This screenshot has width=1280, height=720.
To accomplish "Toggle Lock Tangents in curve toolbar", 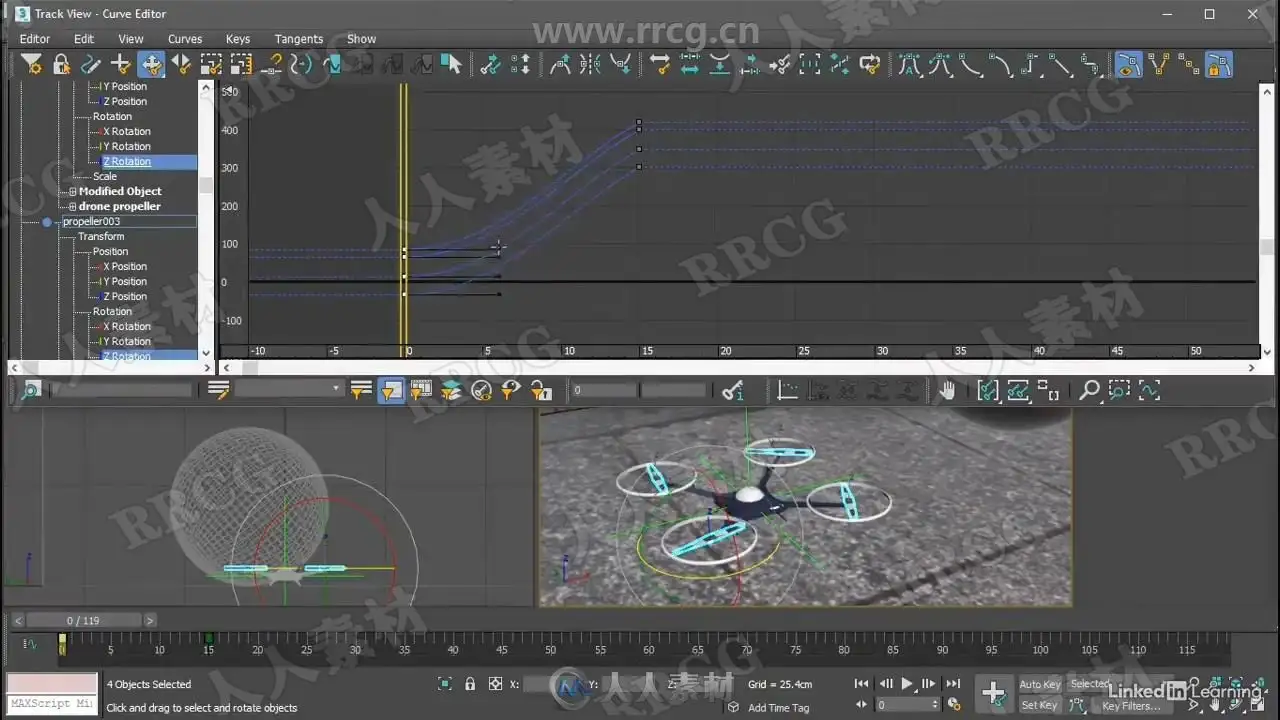I will [x=1218, y=65].
